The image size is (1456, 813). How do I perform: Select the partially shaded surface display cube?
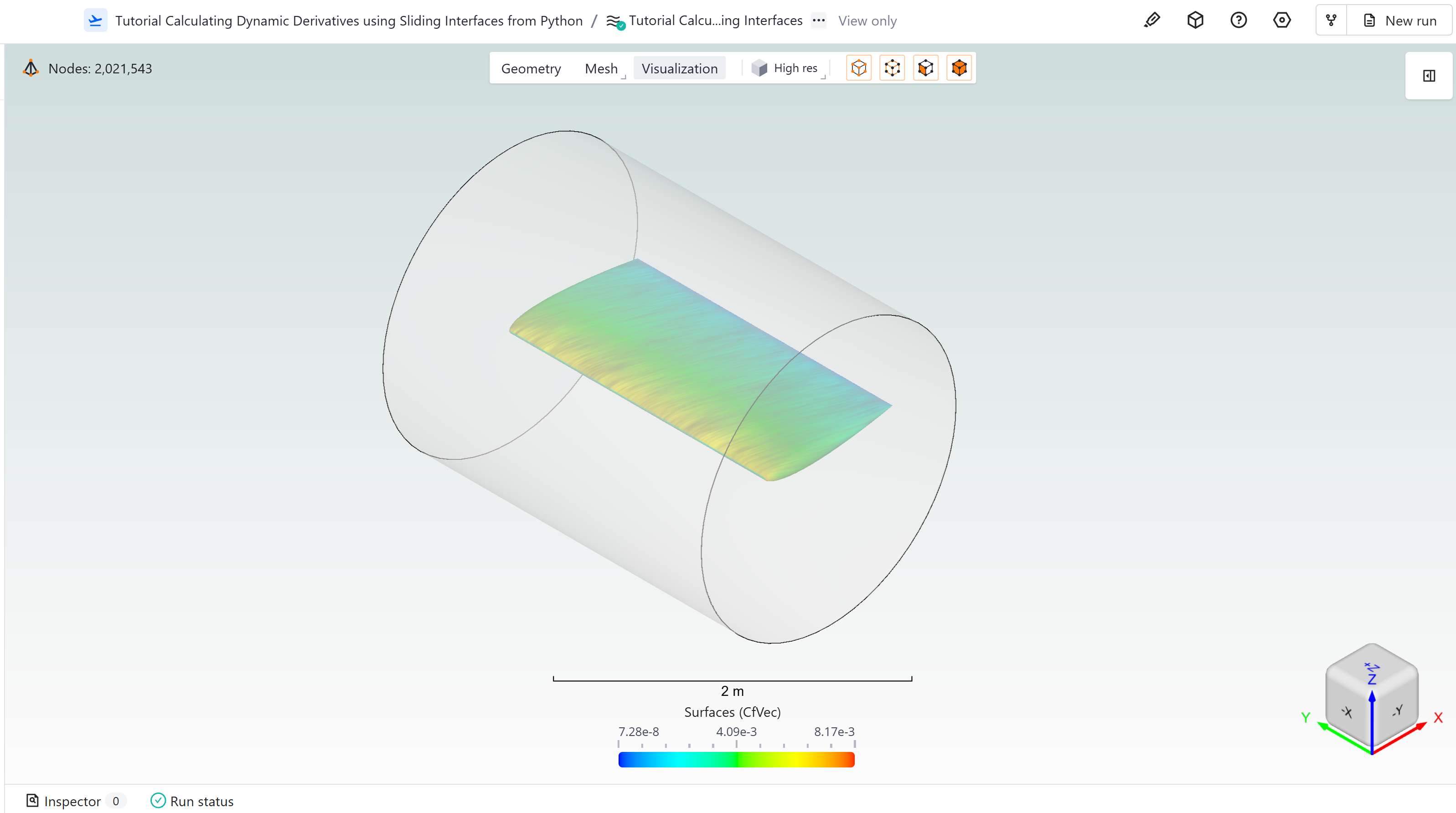[925, 68]
